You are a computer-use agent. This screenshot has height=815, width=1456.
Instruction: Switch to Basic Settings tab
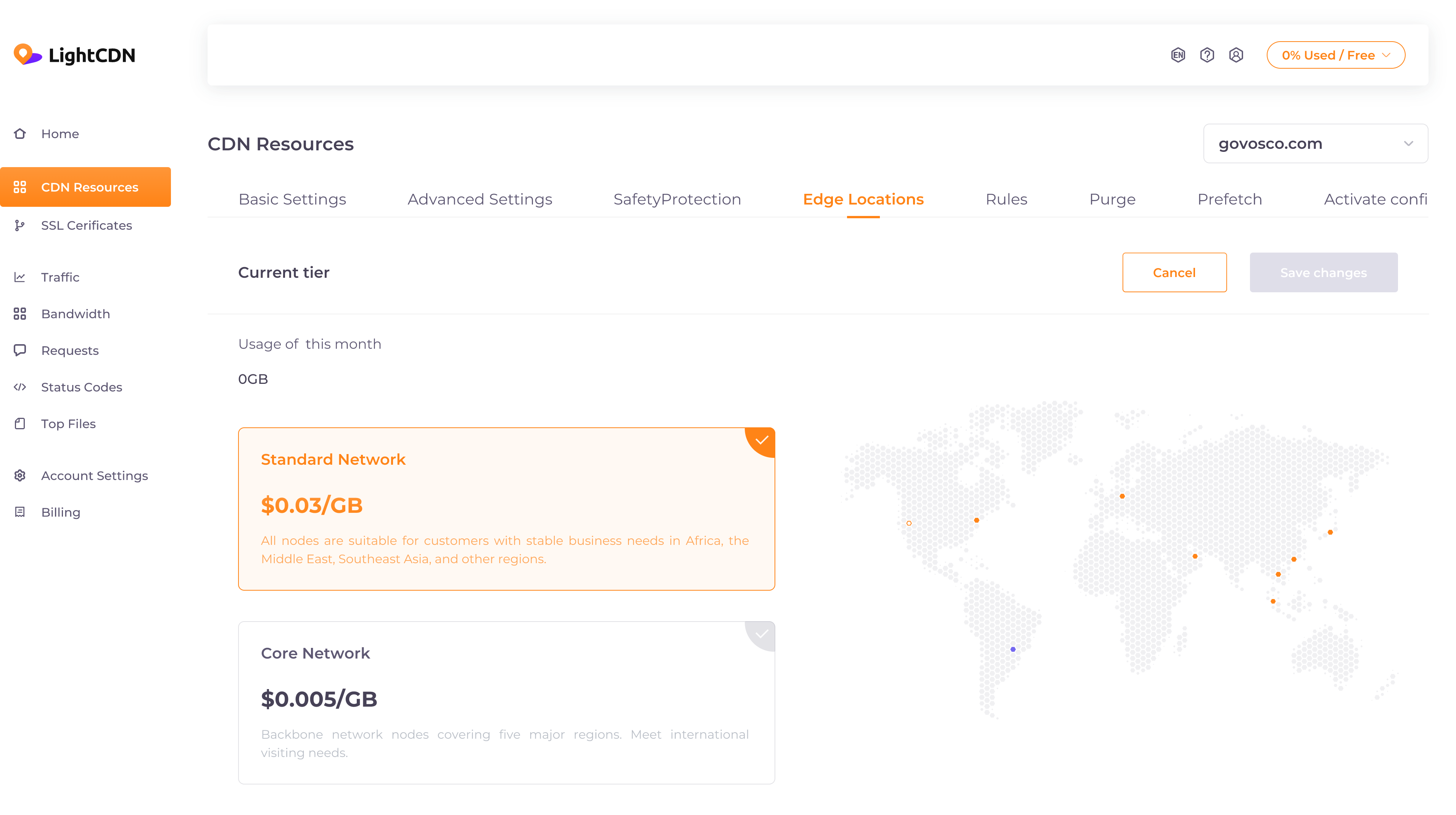coord(292,199)
